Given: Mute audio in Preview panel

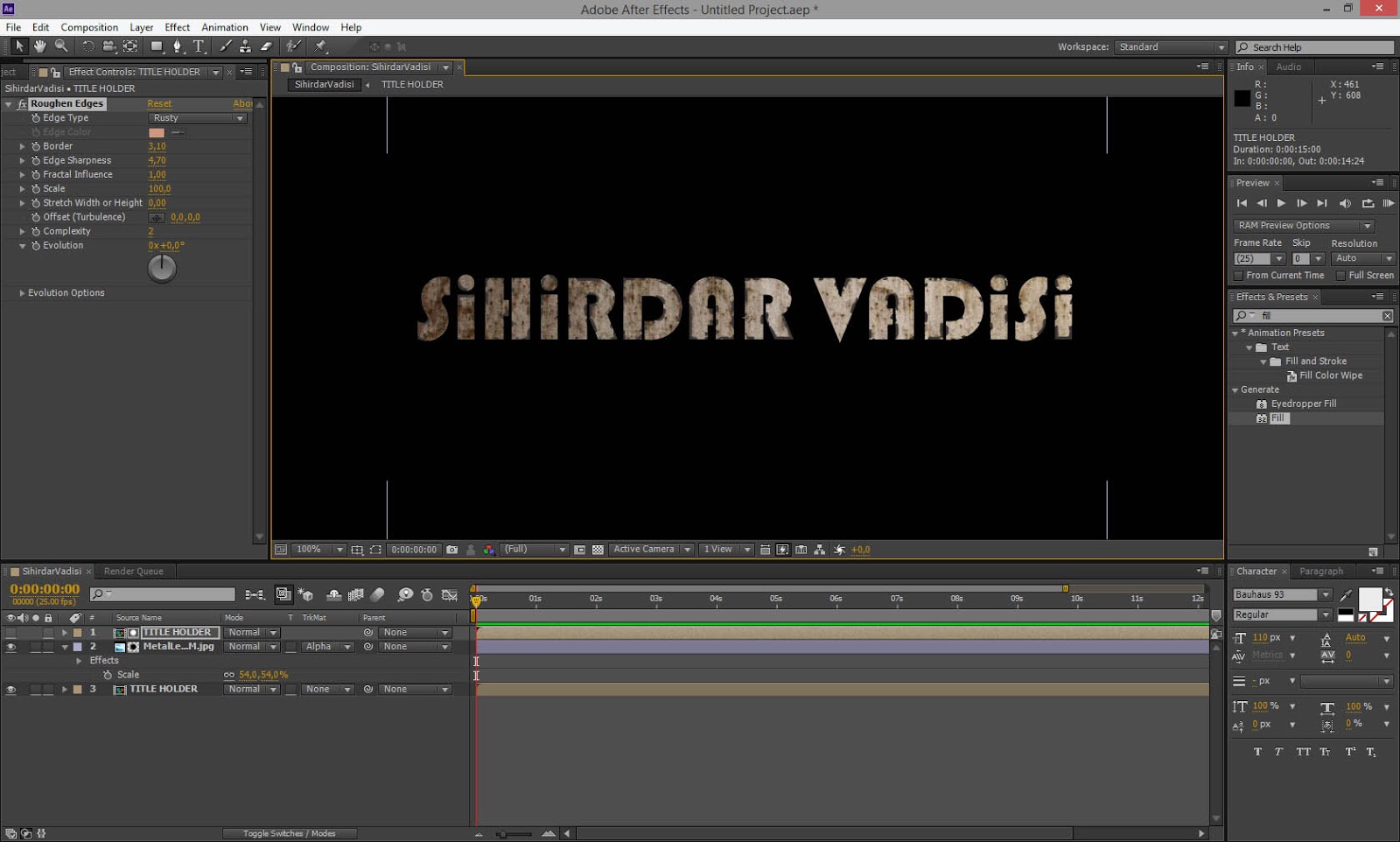Looking at the screenshot, I should tap(1345, 203).
